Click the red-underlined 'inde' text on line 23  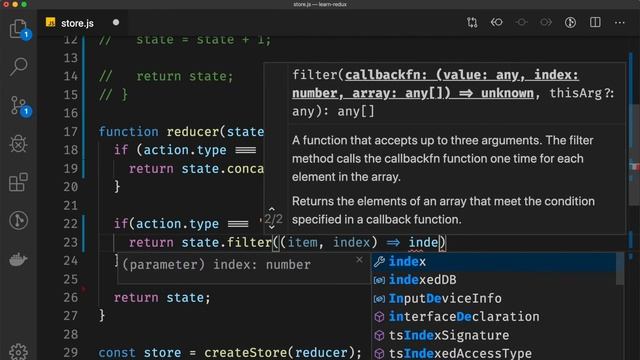(x=423, y=242)
